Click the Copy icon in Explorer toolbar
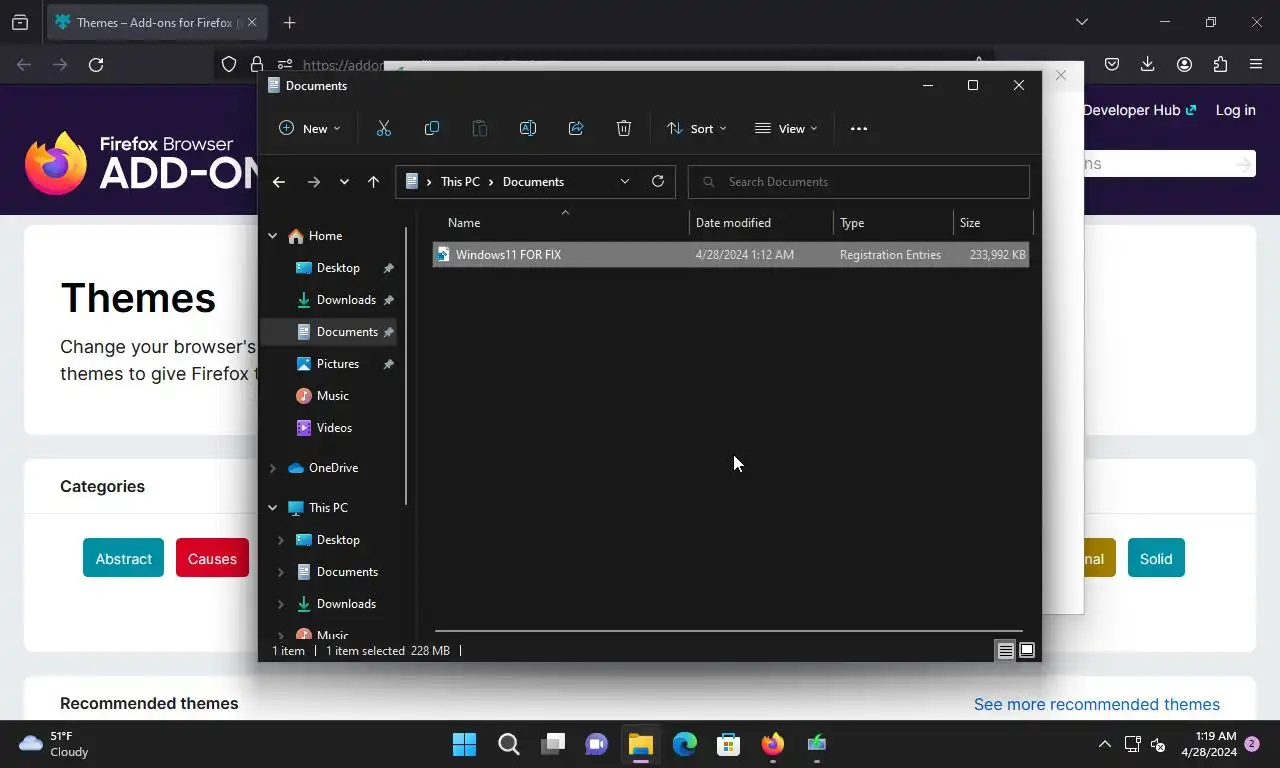 pyautogui.click(x=432, y=128)
